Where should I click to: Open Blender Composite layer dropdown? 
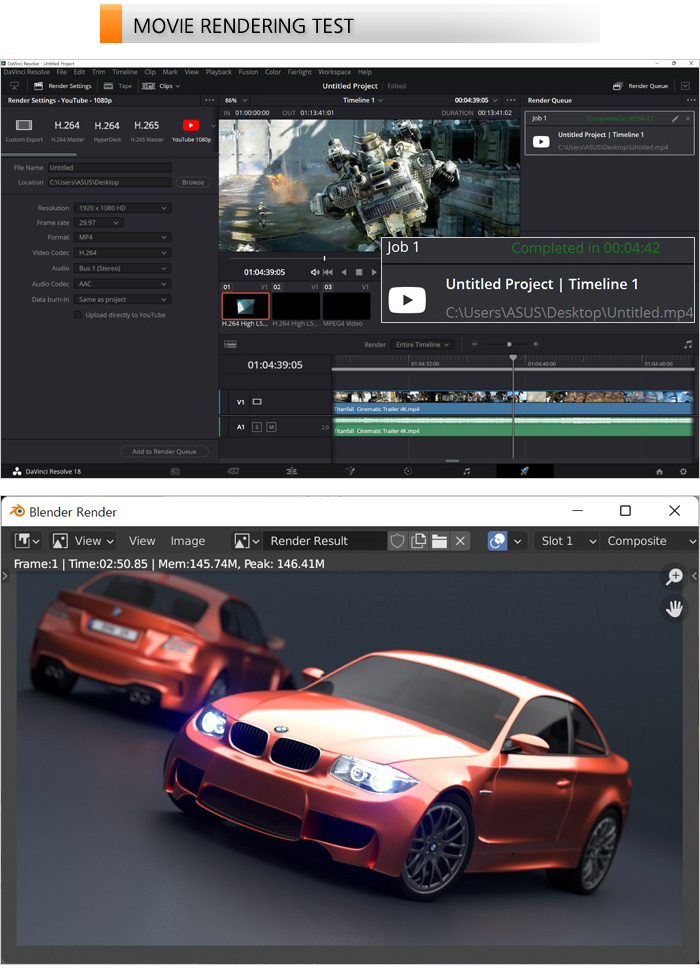point(649,541)
